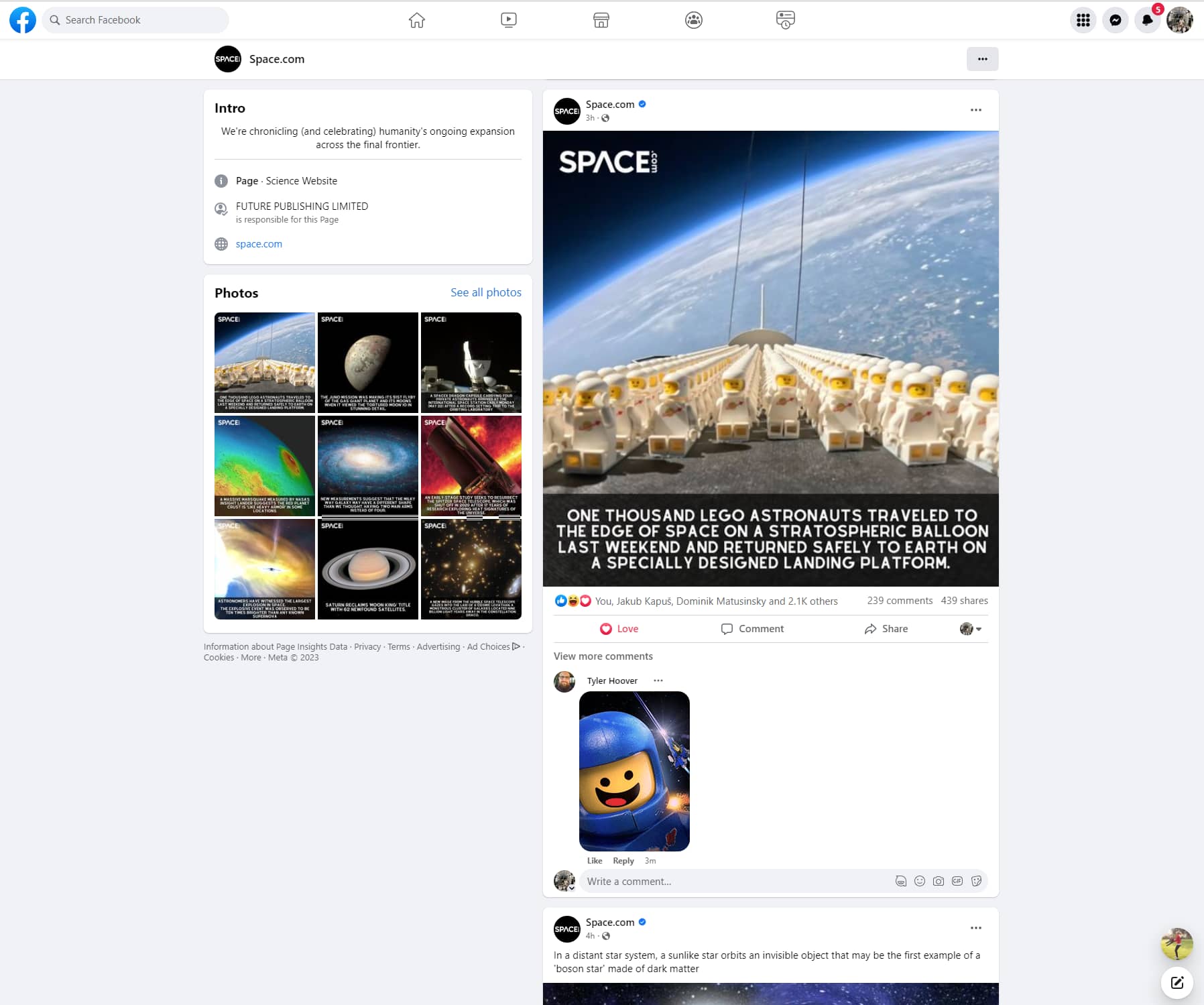The width and height of the screenshot is (1204, 1005).
Task: Open the Groups icon in navigation
Action: tap(694, 20)
